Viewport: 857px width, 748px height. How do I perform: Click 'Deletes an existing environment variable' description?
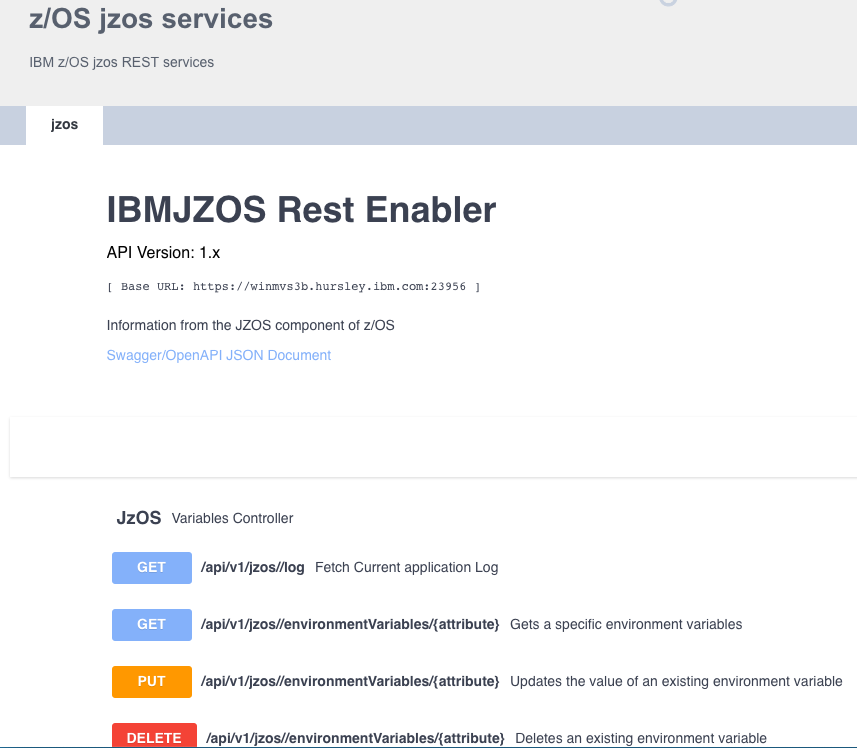(x=641, y=738)
